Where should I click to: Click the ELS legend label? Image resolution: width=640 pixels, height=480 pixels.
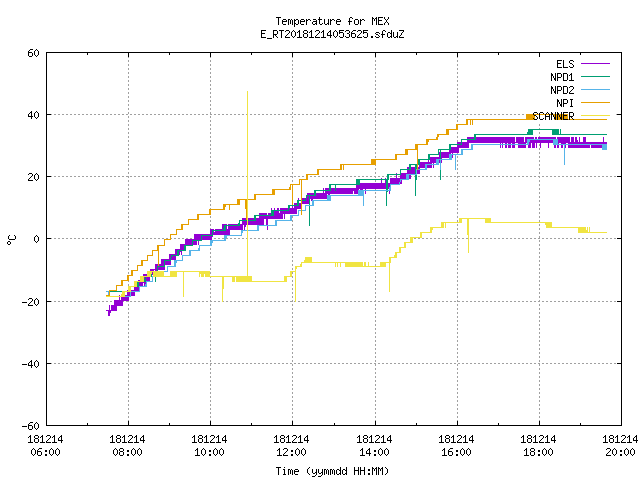point(565,64)
